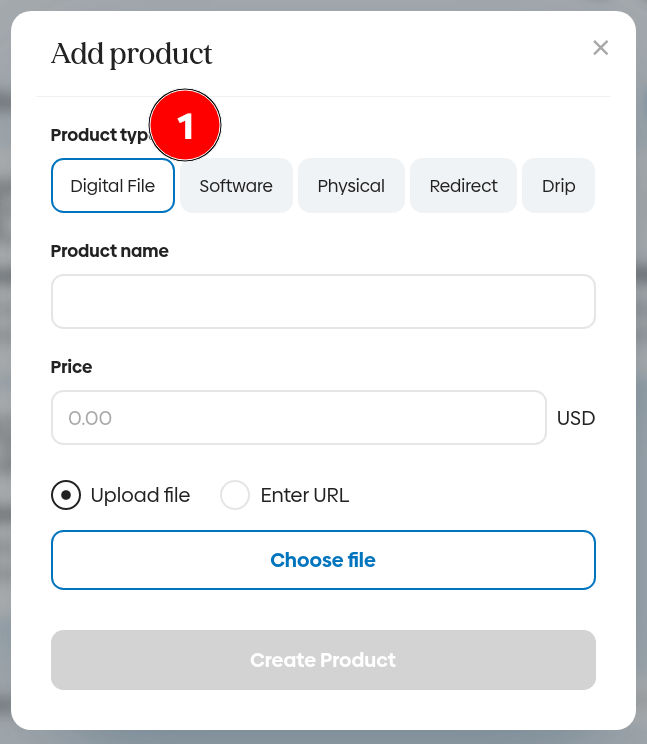
Task: Click the Add product dialog heading
Action: click(132, 53)
